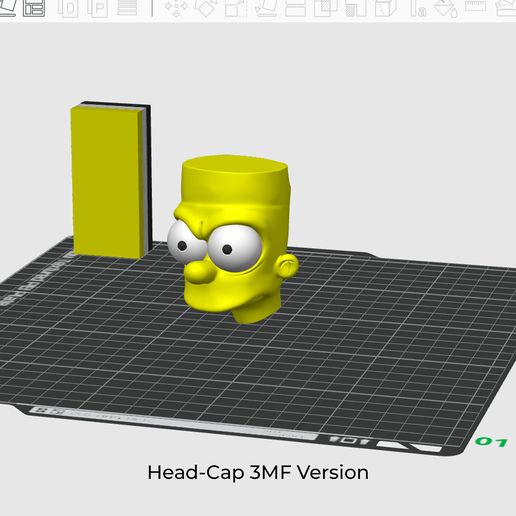Open the Text Shape tool
Image resolution: width=516 pixels, height=516 pixels.
pos(418,8)
